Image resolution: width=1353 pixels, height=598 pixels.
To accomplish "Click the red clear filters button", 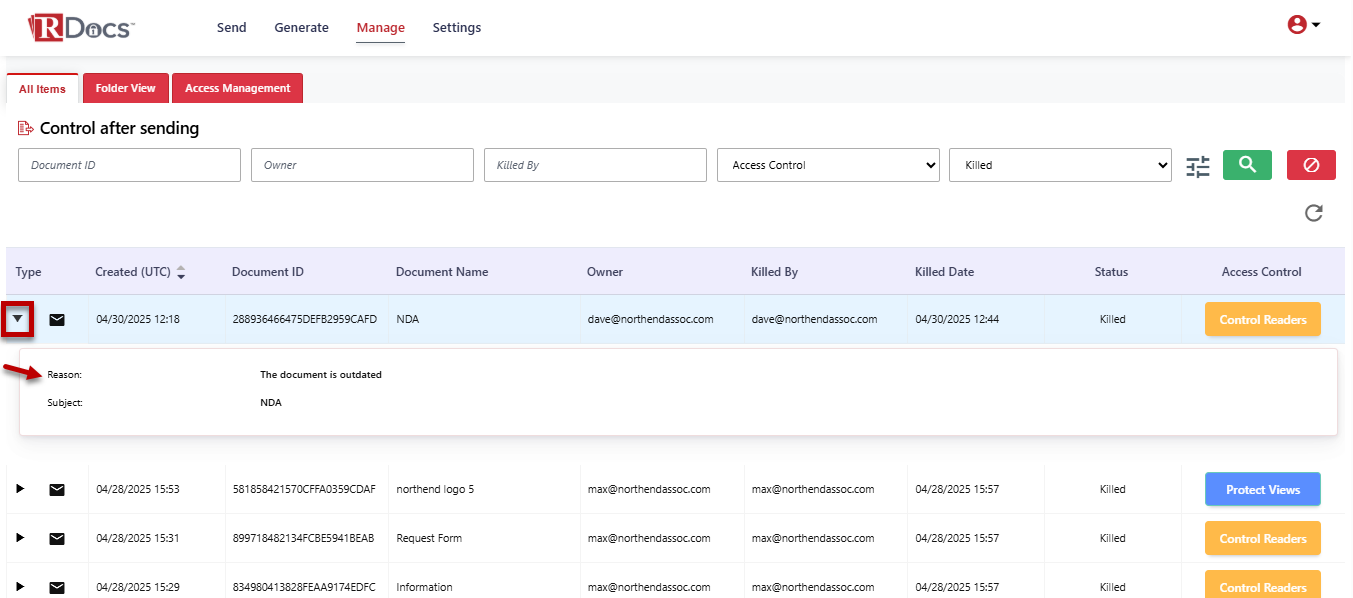I will [1311, 165].
